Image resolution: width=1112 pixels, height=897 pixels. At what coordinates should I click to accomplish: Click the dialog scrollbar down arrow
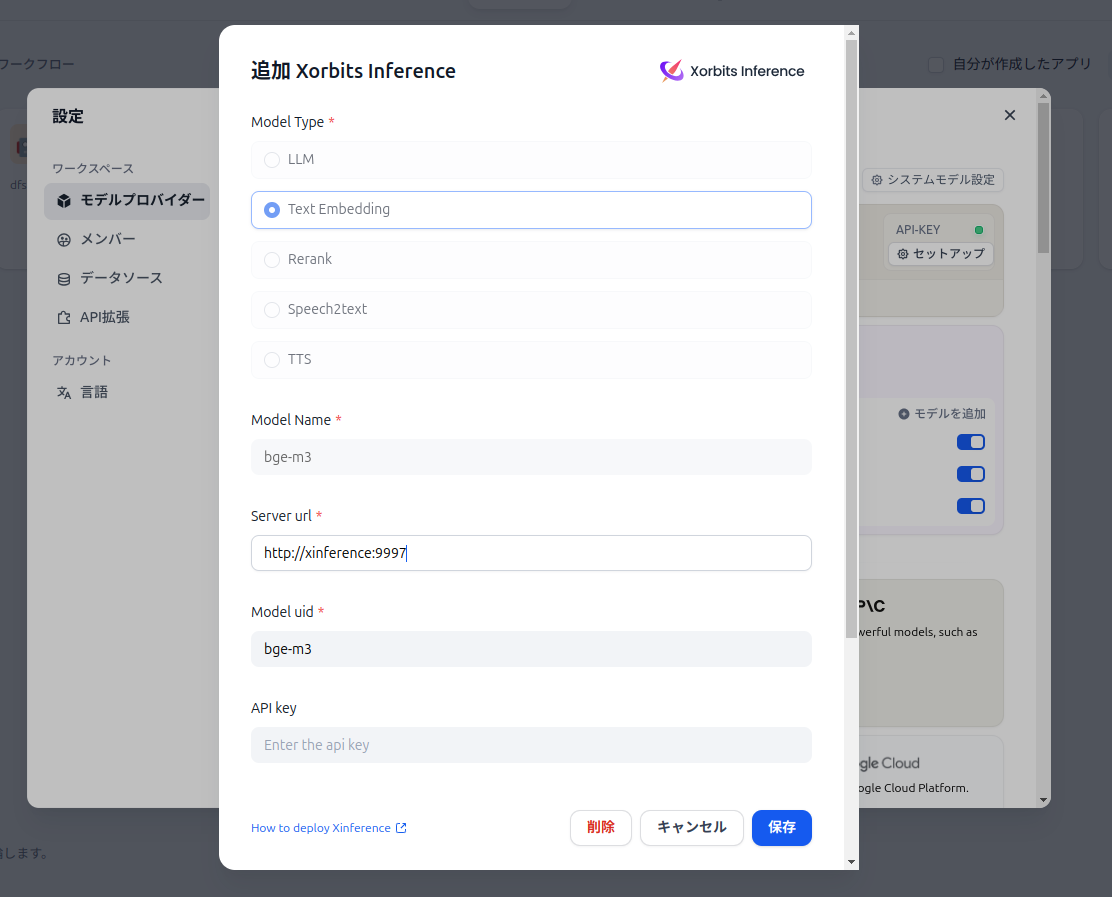pos(851,862)
